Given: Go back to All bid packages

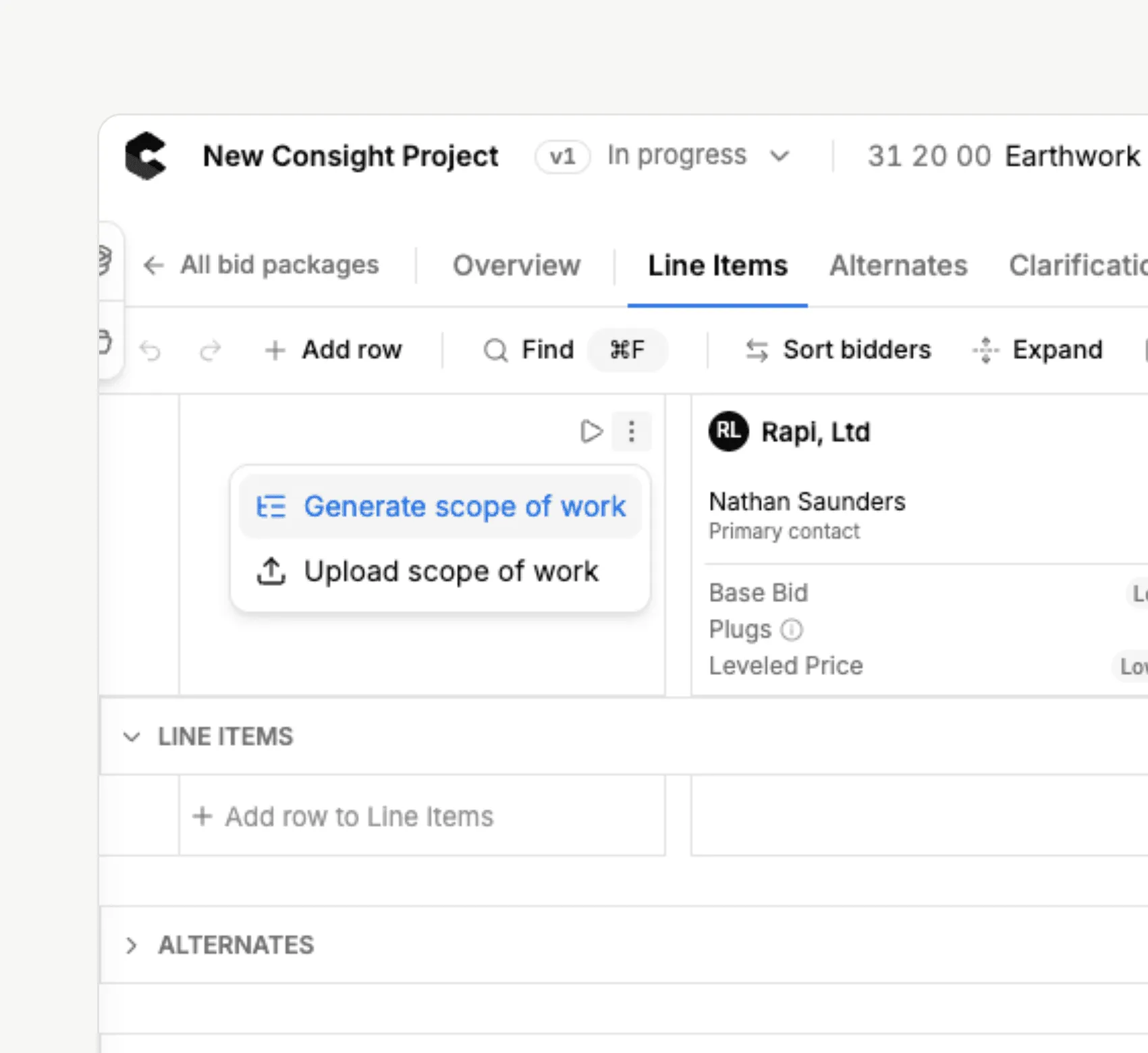Looking at the screenshot, I should [261, 265].
